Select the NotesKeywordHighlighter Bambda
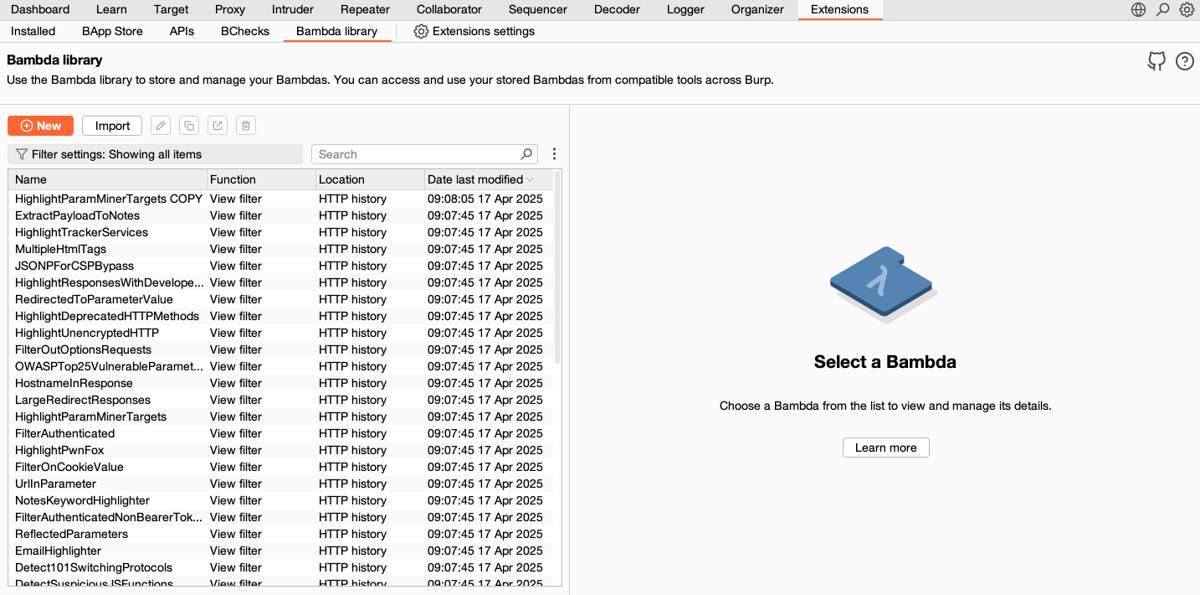 [x=280, y=501]
